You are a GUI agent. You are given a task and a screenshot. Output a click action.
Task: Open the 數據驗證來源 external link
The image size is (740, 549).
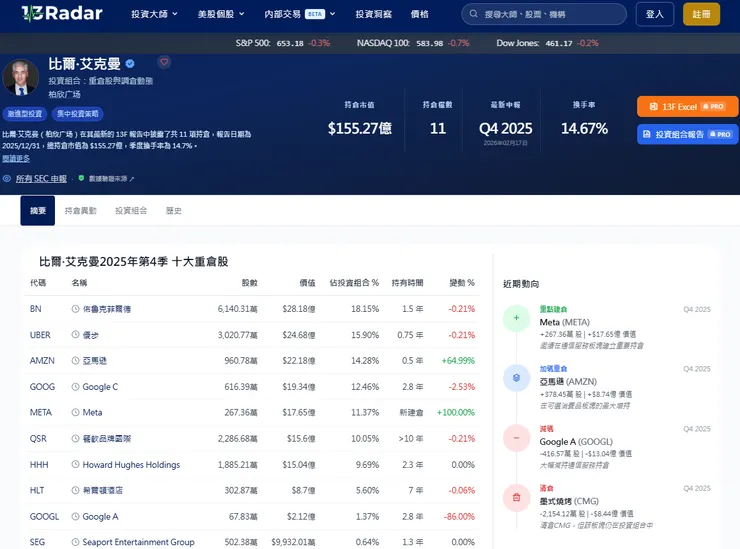[112, 178]
